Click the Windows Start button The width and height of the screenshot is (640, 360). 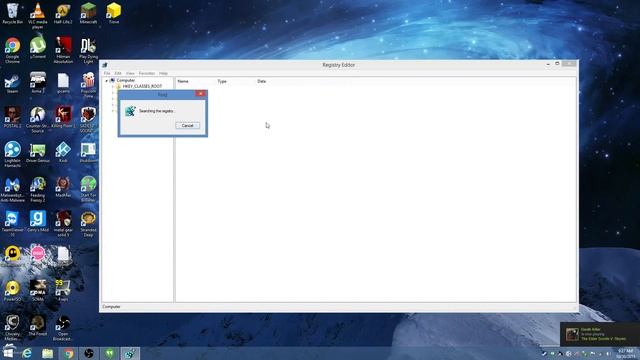coord(8,353)
